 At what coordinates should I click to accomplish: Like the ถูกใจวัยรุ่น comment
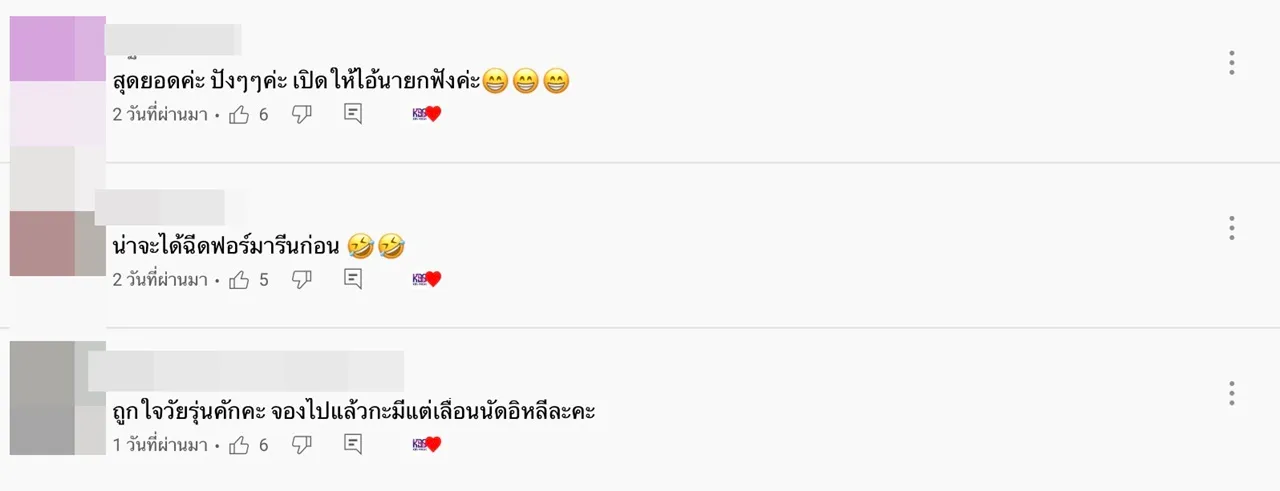(239, 445)
